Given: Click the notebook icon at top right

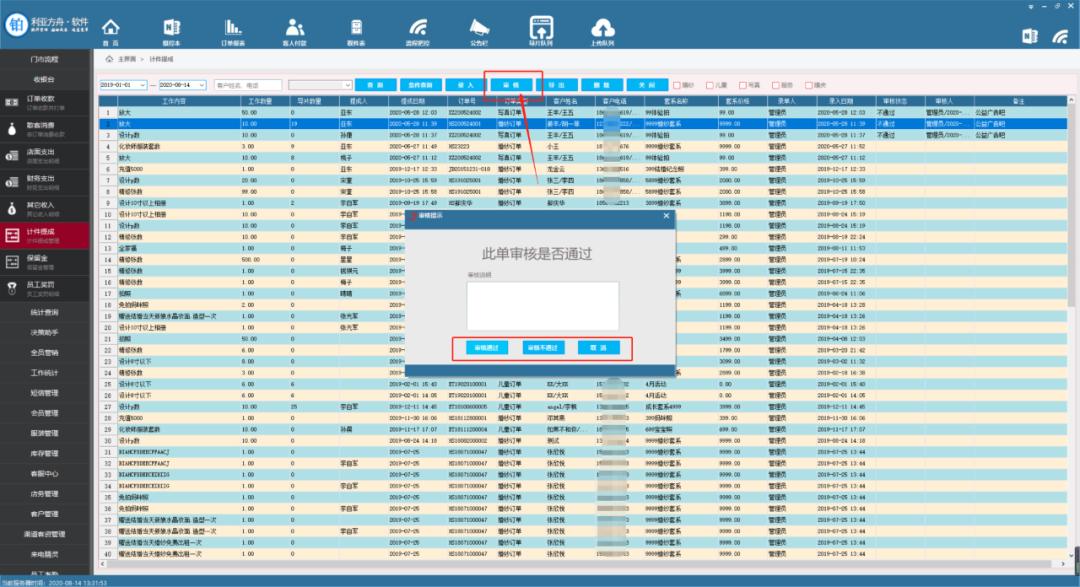Looking at the screenshot, I should [1030, 36].
